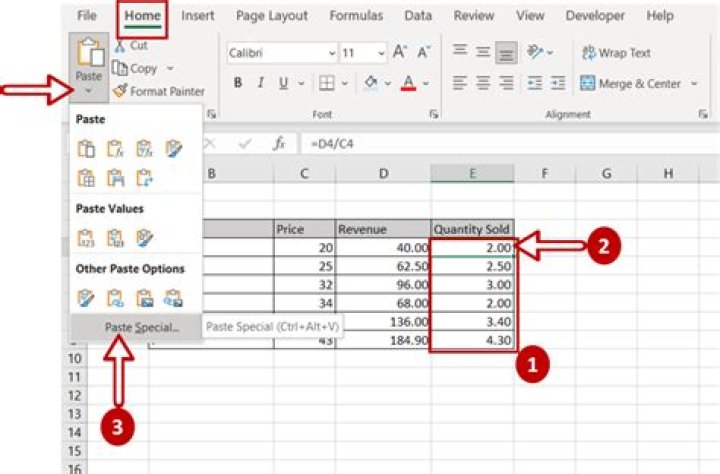
Task: Click the Cut command
Action: click(x=131, y=45)
